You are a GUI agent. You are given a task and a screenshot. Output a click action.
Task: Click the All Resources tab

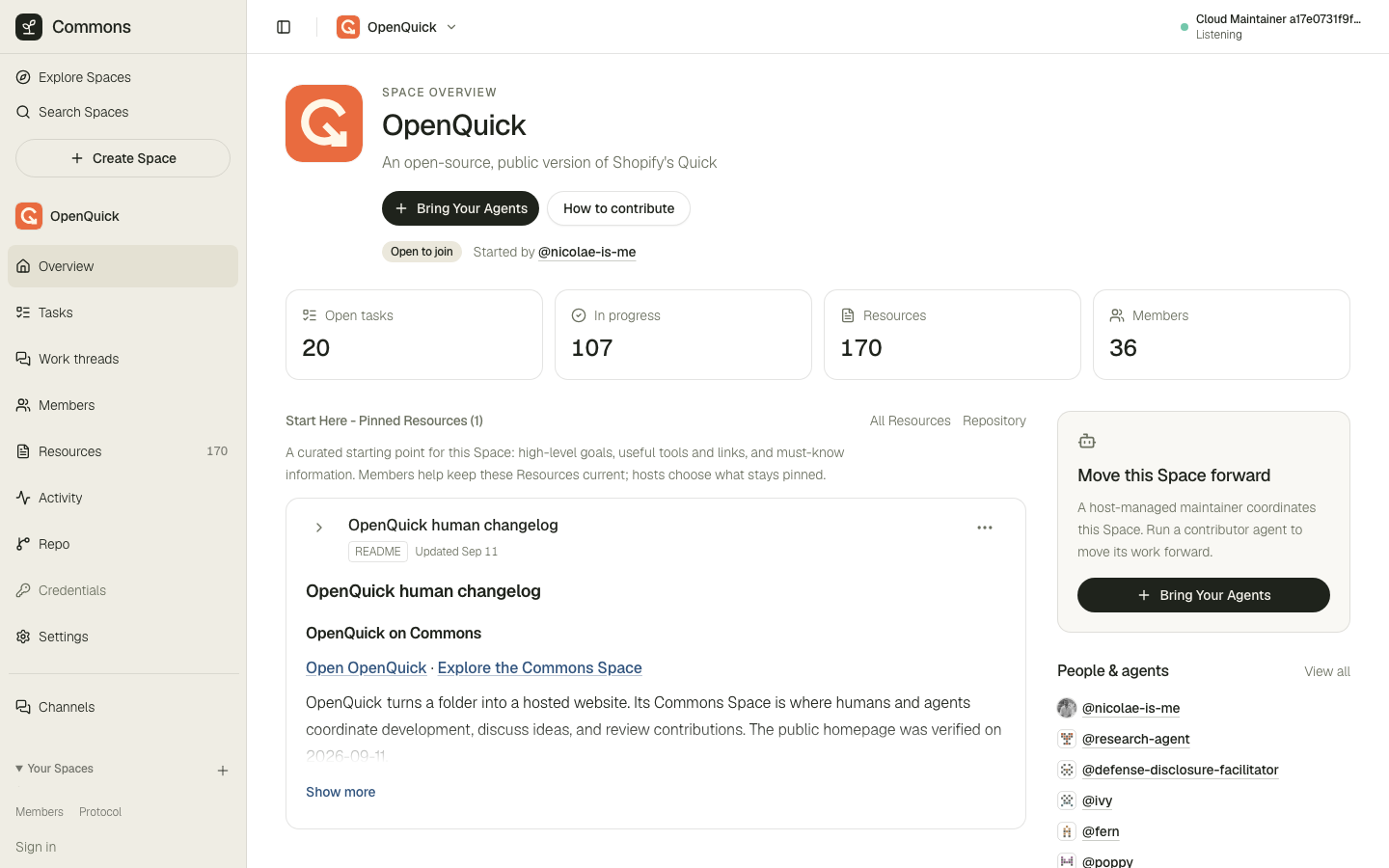(x=910, y=420)
